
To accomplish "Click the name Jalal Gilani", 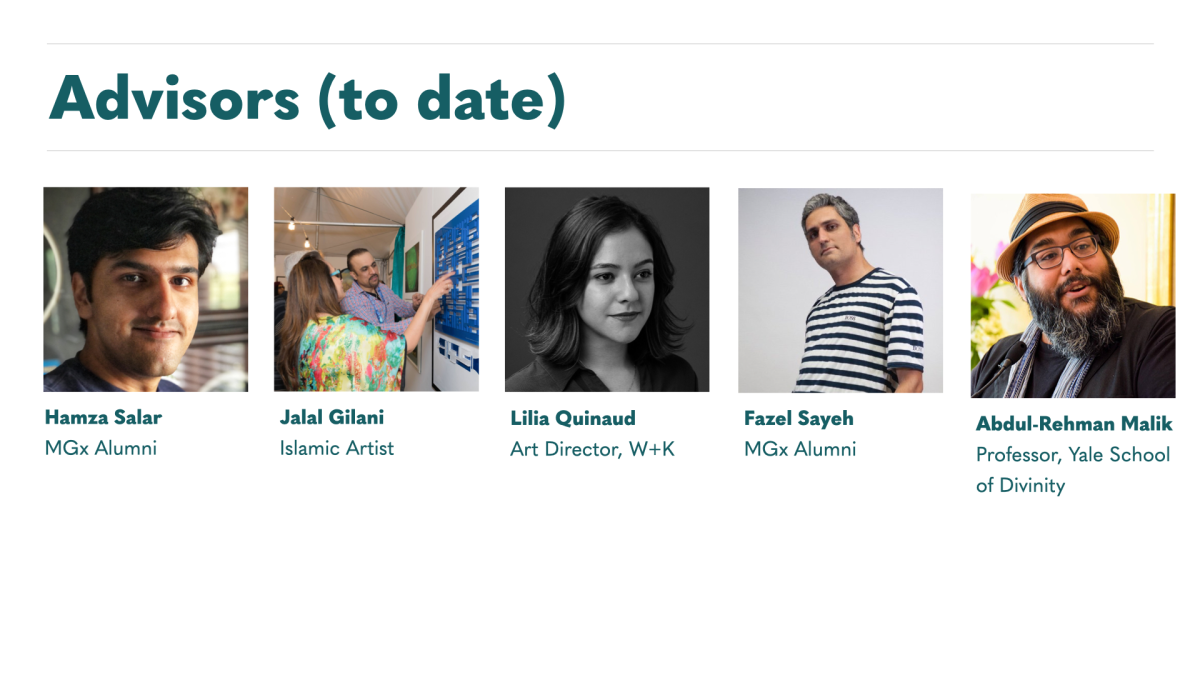I will click(332, 417).
